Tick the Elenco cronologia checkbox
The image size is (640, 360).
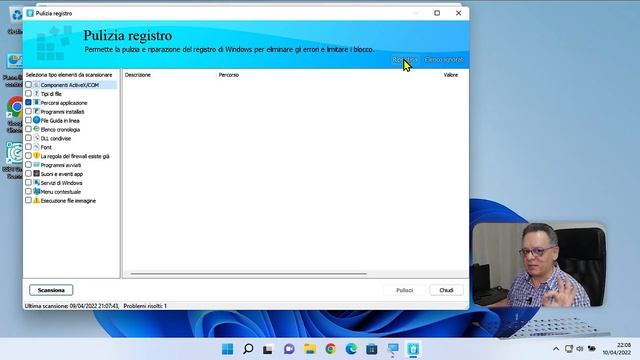click(28, 129)
